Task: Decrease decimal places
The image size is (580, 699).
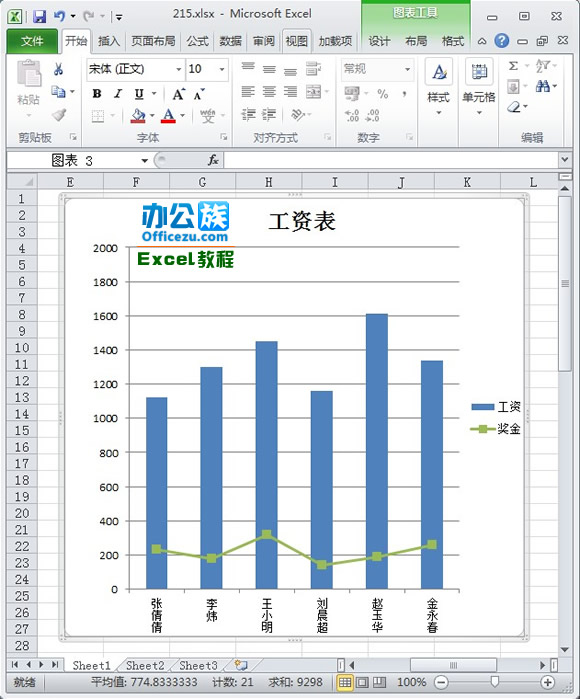Action: [x=372, y=115]
